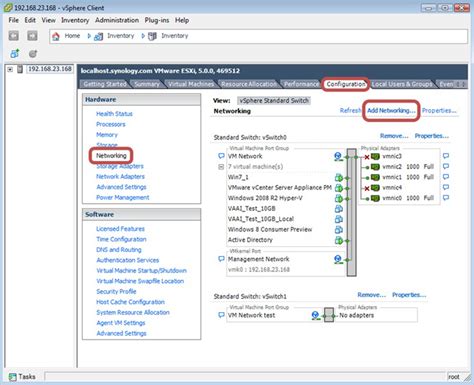Open Licensed Features

120,229
